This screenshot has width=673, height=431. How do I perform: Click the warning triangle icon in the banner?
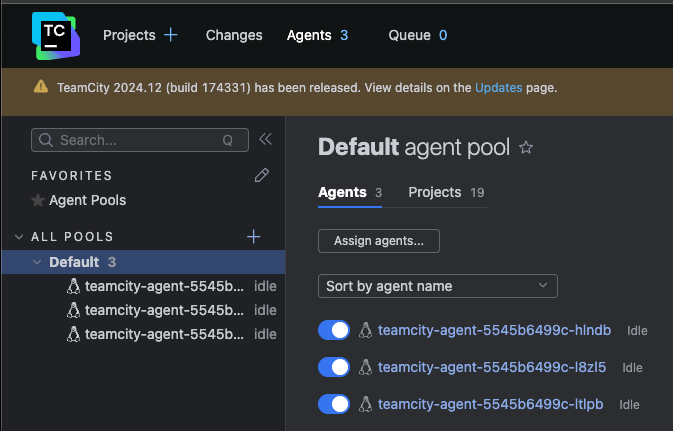click(41, 87)
